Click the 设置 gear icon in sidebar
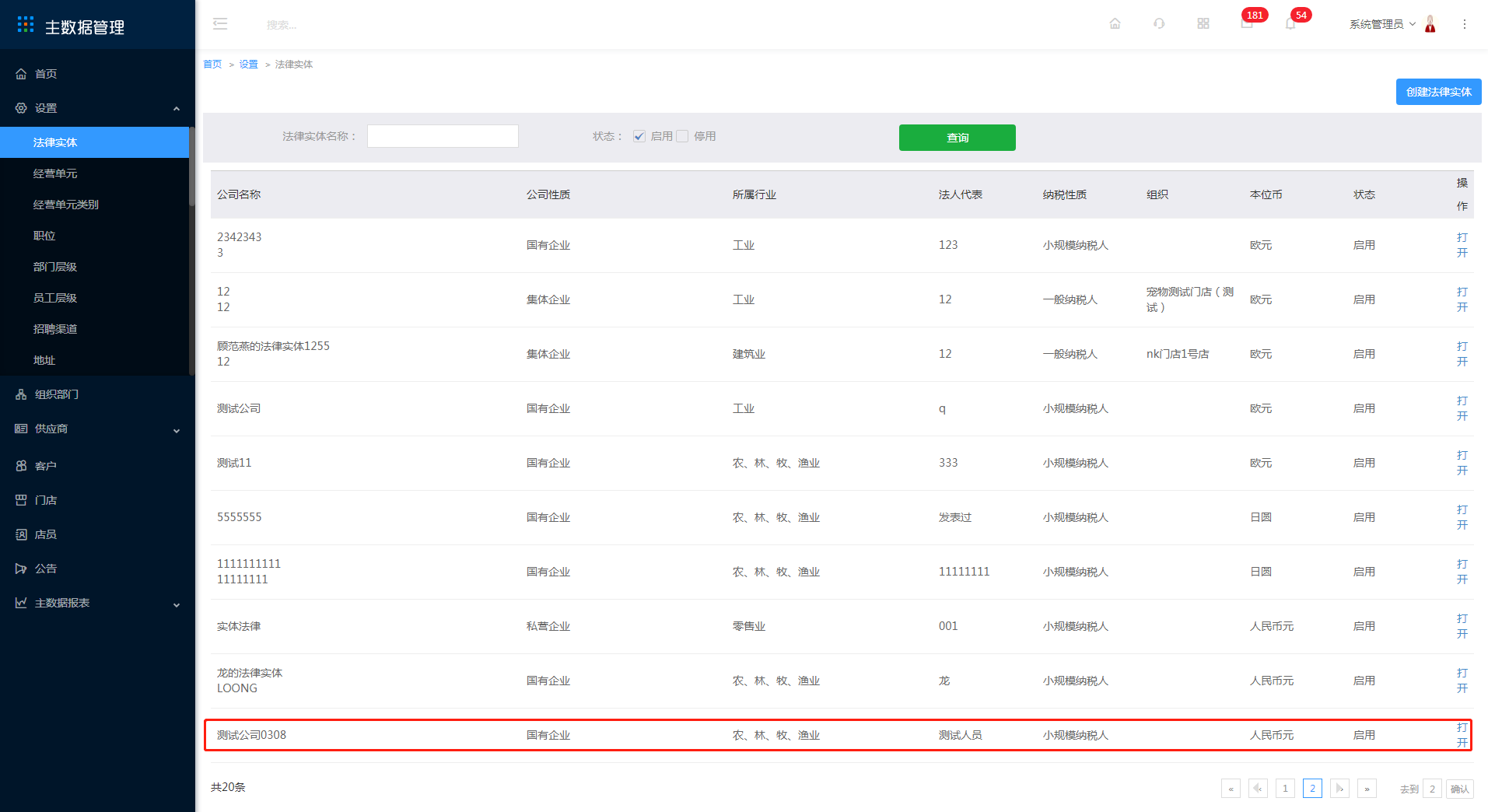The image size is (1488, 812). pyautogui.click(x=21, y=108)
